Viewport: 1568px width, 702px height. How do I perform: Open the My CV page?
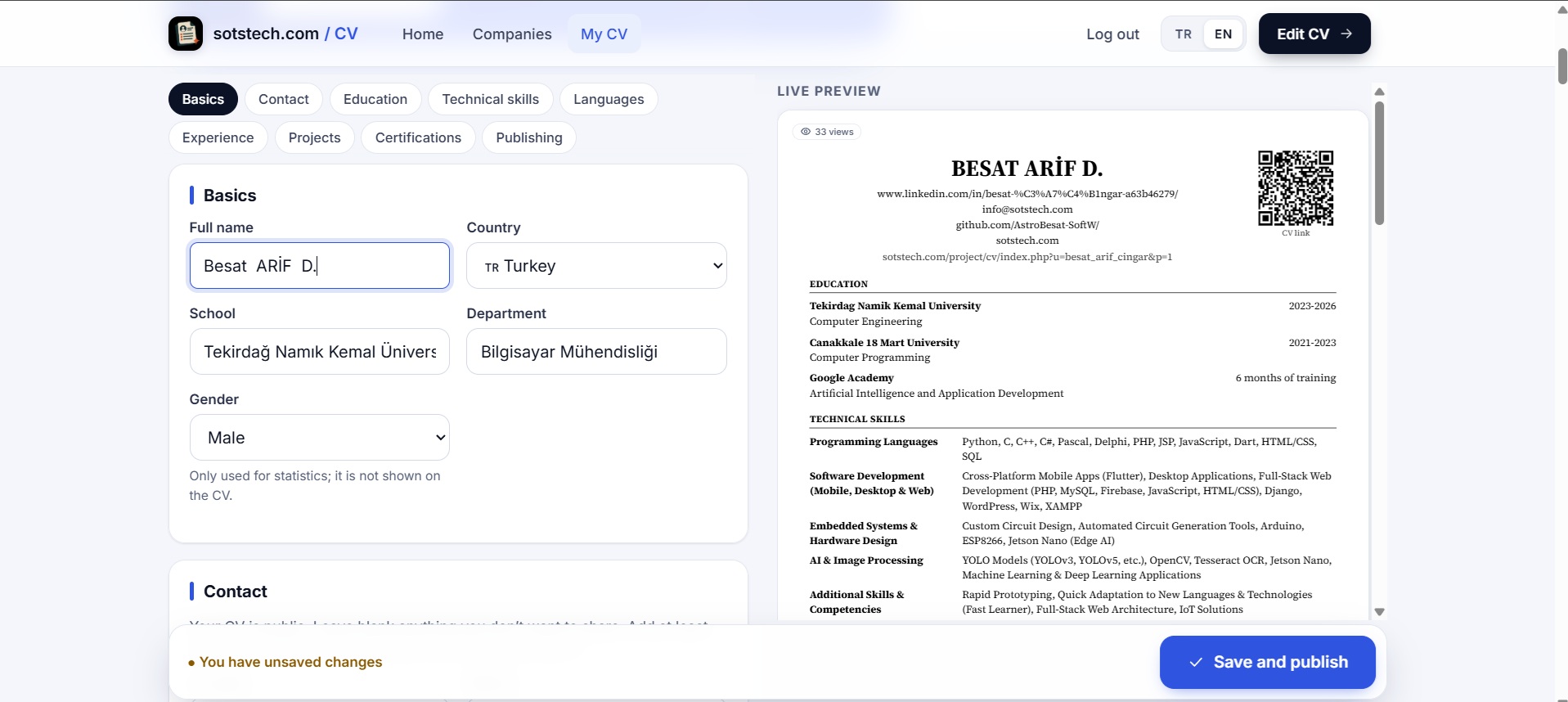(604, 34)
